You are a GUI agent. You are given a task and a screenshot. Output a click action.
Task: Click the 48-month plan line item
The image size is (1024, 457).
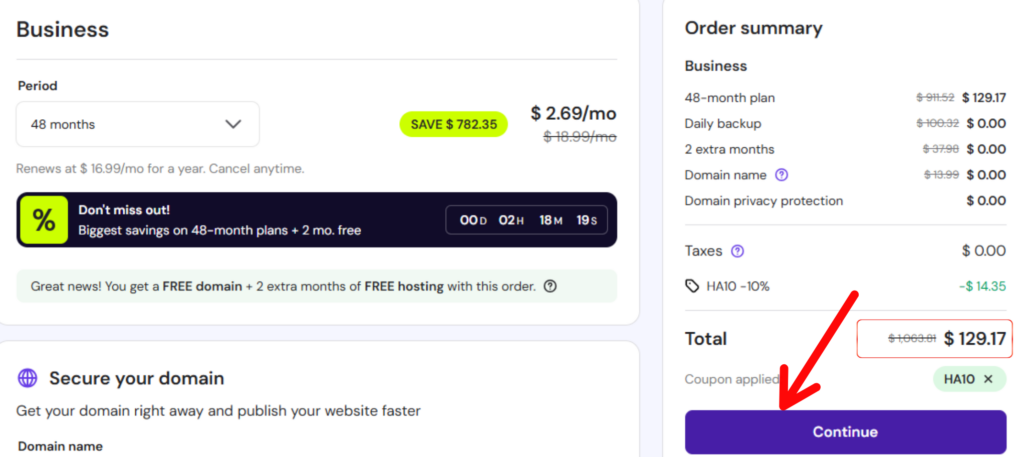coord(729,98)
